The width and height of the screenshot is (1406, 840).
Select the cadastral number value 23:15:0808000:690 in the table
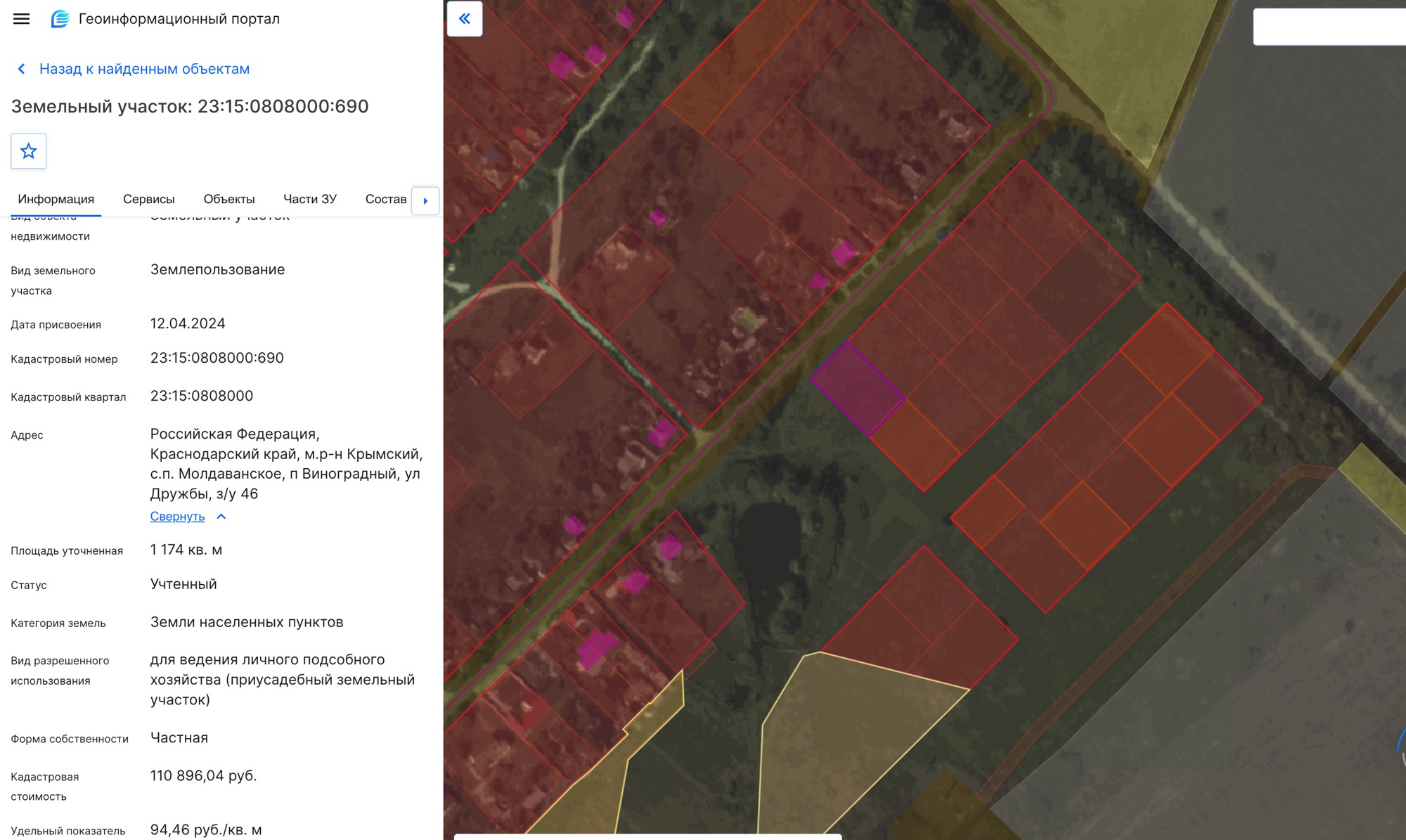pyautogui.click(x=217, y=358)
